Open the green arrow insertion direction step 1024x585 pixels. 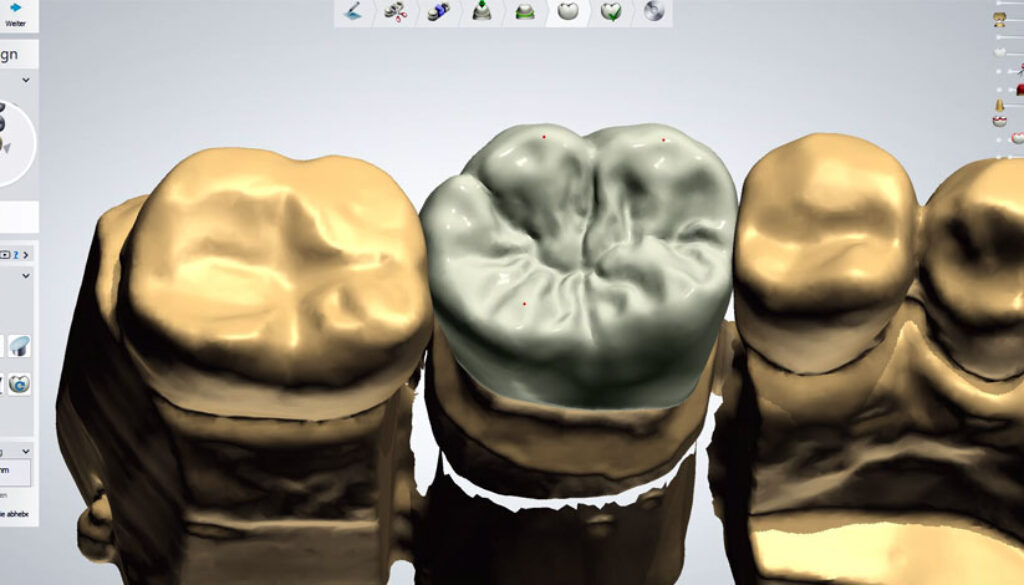click(481, 12)
